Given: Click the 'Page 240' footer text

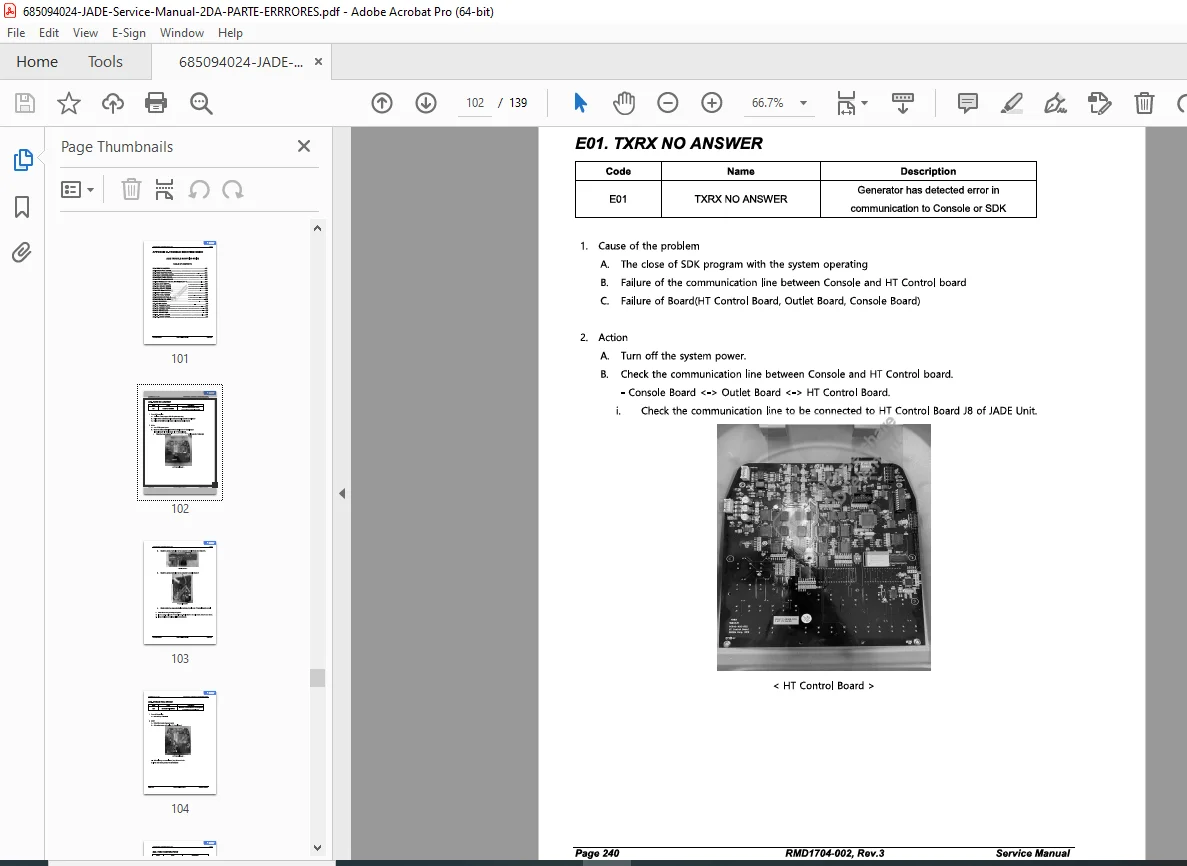Looking at the screenshot, I should coord(597,853).
